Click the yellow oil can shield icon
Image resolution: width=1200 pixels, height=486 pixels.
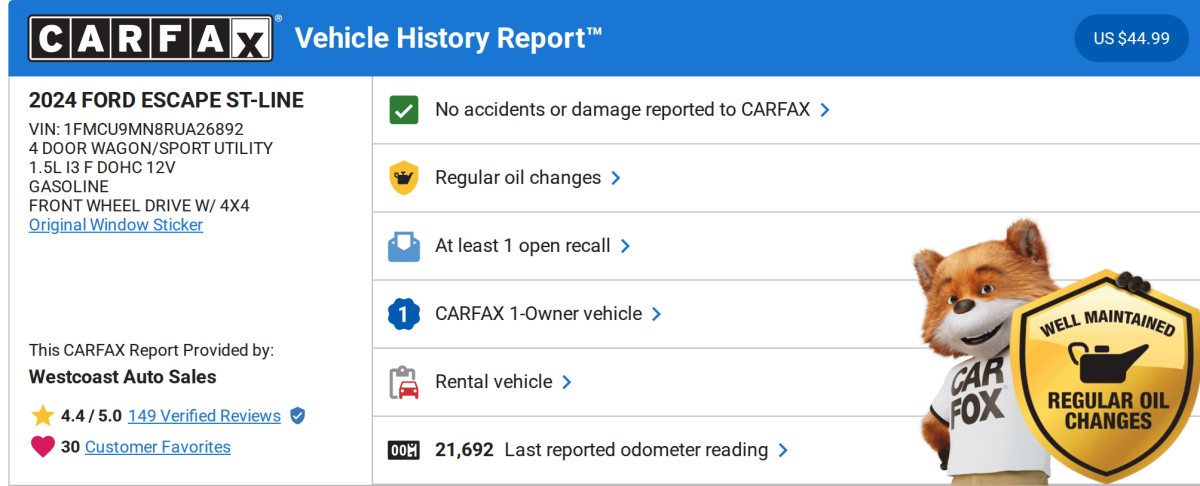point(404,178)
